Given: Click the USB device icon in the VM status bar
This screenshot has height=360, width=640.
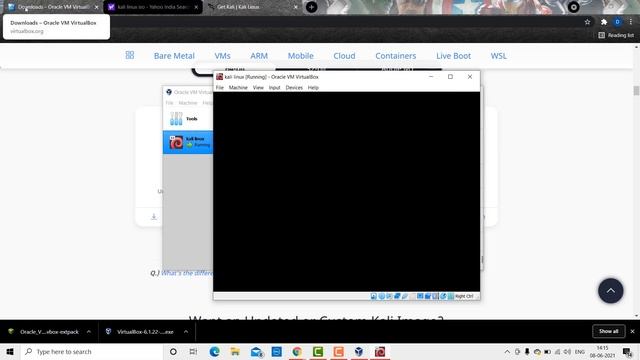Looking at the screenshot, I should [404, 296].
